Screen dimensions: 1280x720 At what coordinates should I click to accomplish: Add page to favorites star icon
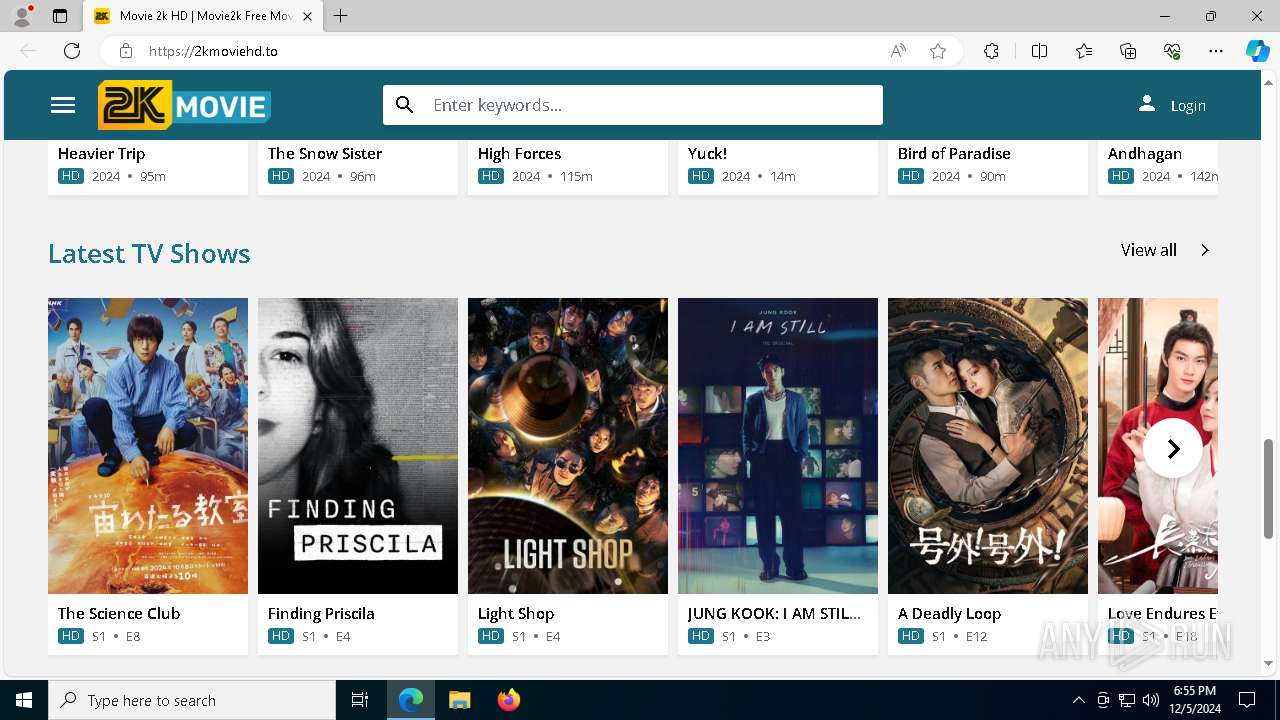[x=938, y=51]
